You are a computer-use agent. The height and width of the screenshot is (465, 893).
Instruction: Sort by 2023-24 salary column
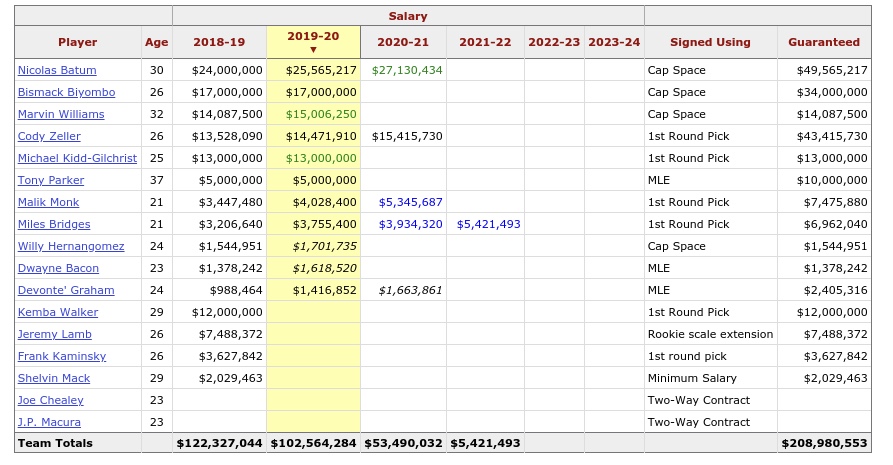coord(614,42)
